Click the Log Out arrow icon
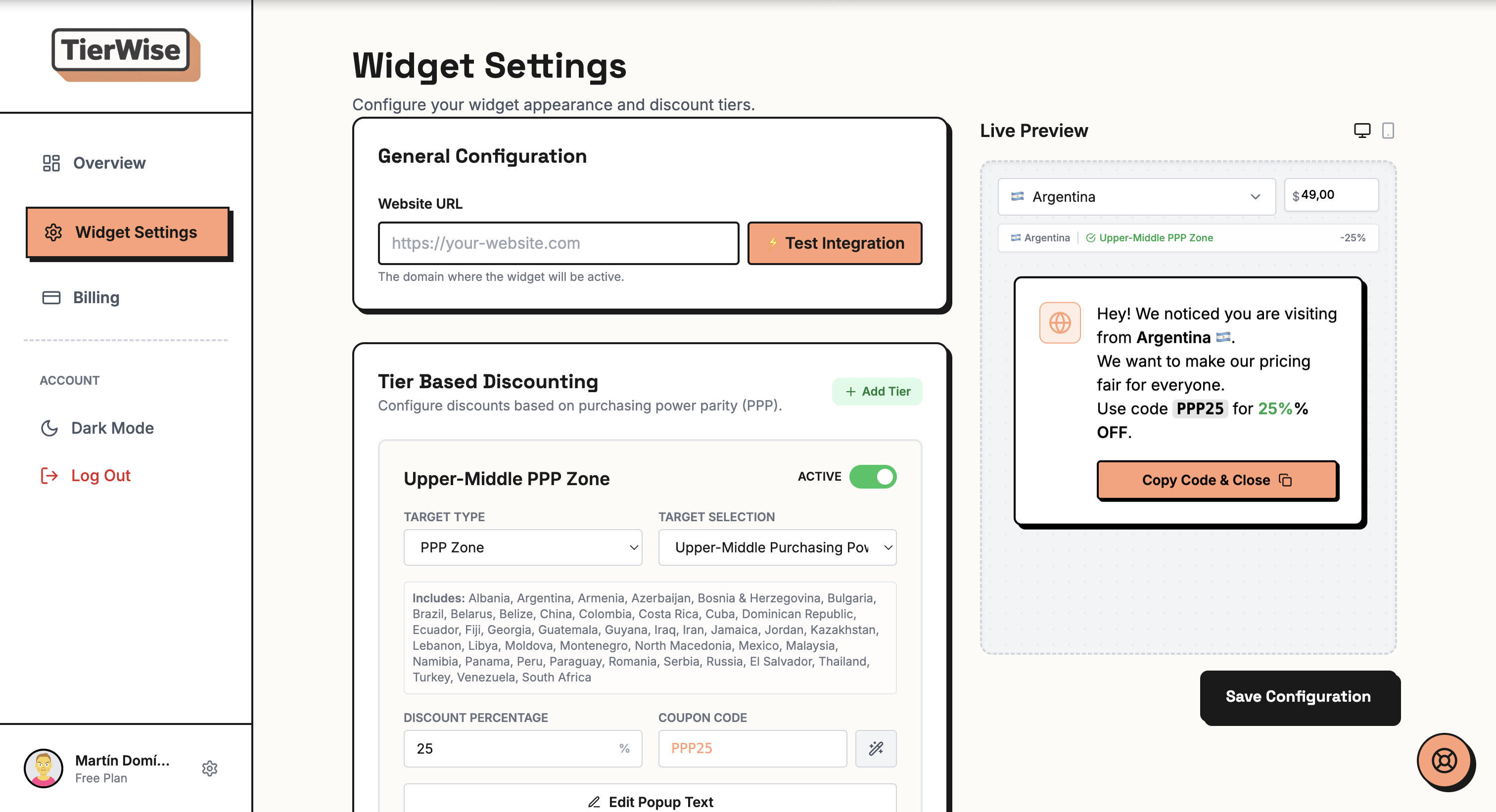The width and height of the screenshot is (1496, 812). (x=49, y=475)
